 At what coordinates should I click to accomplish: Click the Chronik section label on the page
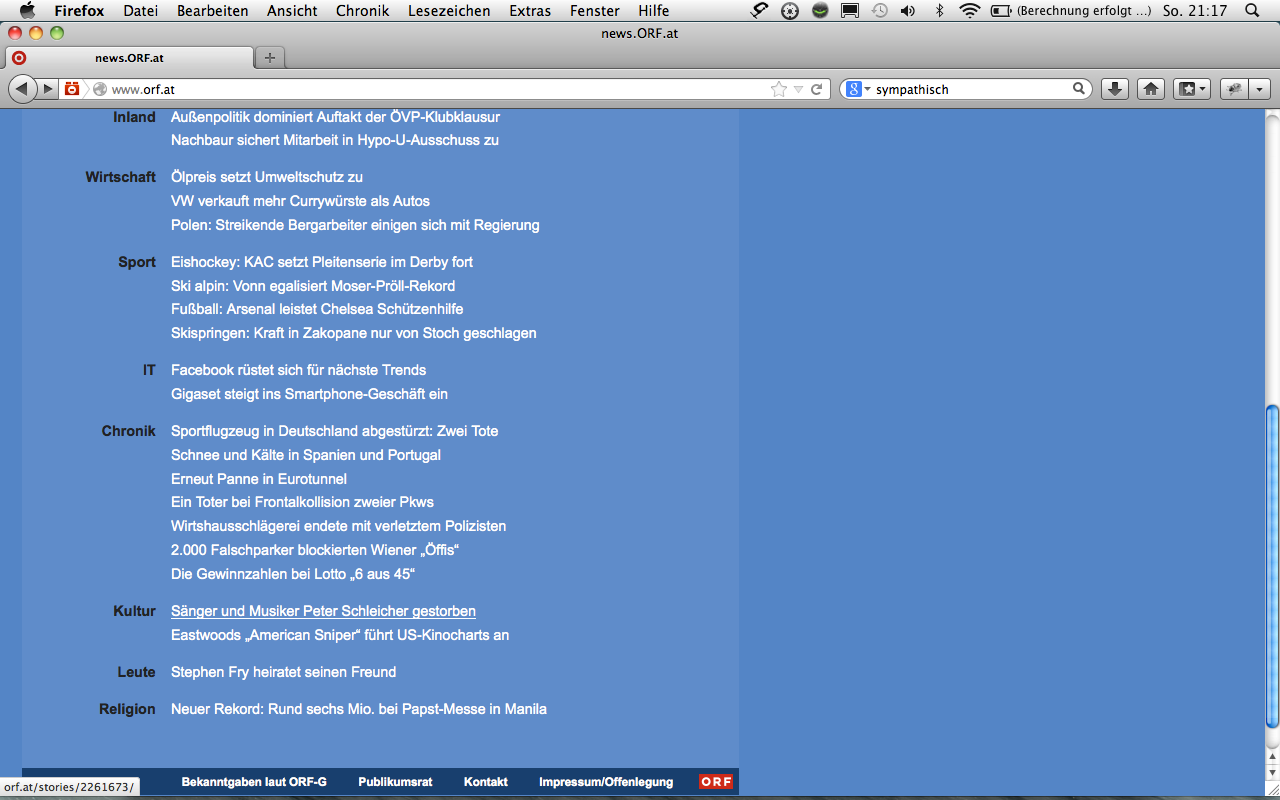coord(129,431)
